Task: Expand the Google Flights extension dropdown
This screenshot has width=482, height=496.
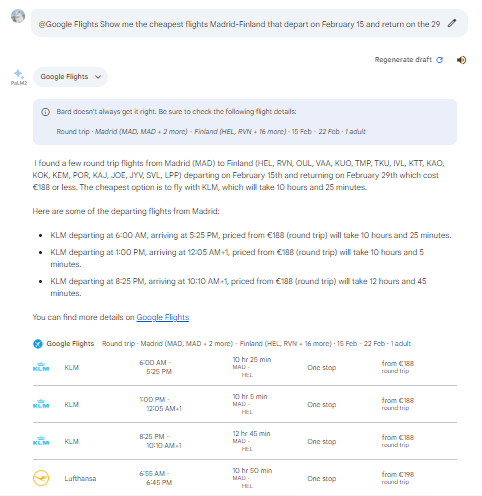Action: pyautogui.click(x=70, y=77)
